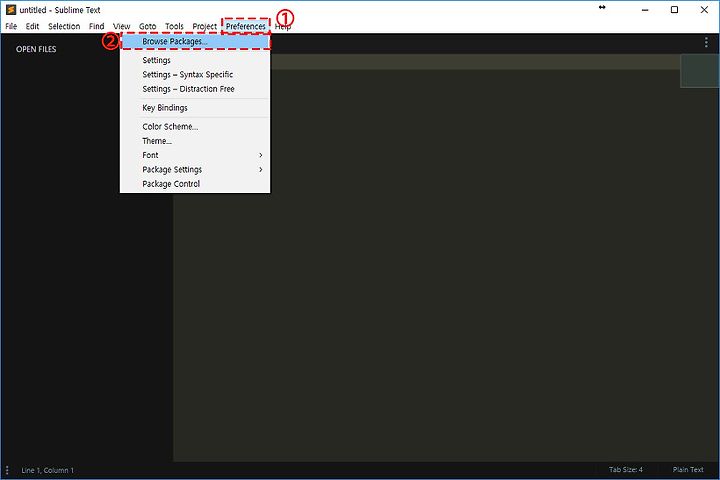Click the OPEN FILES sidebar heading

pos(36,49)
